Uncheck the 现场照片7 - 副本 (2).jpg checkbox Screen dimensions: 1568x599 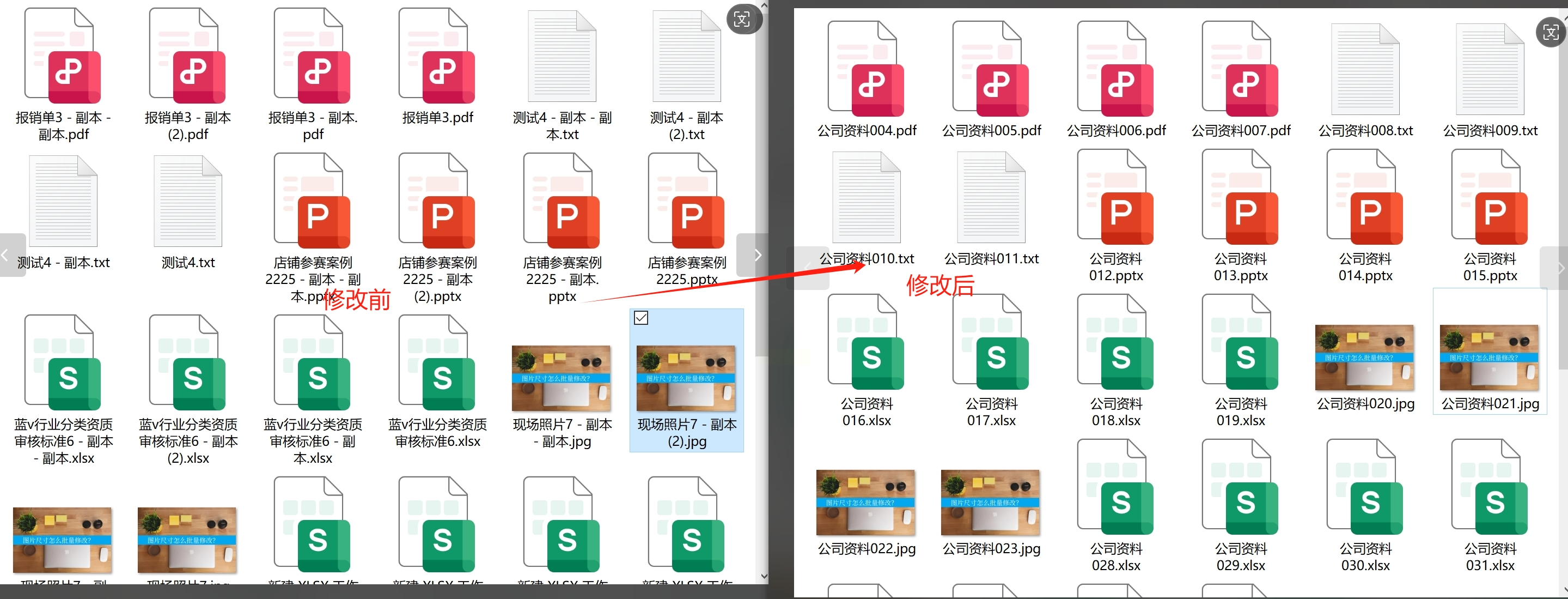(x=641, y=317)
